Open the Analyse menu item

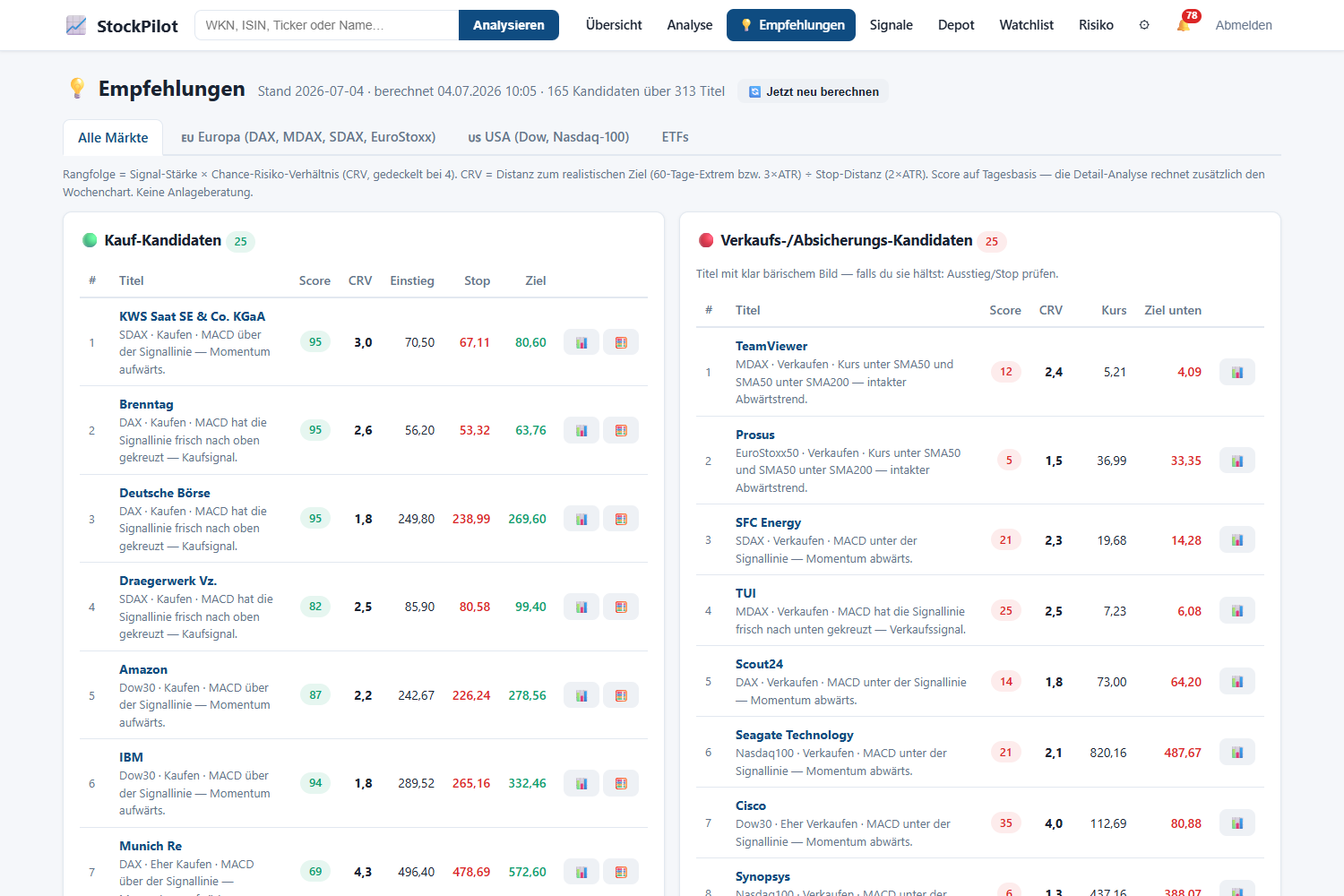[690, 25]
